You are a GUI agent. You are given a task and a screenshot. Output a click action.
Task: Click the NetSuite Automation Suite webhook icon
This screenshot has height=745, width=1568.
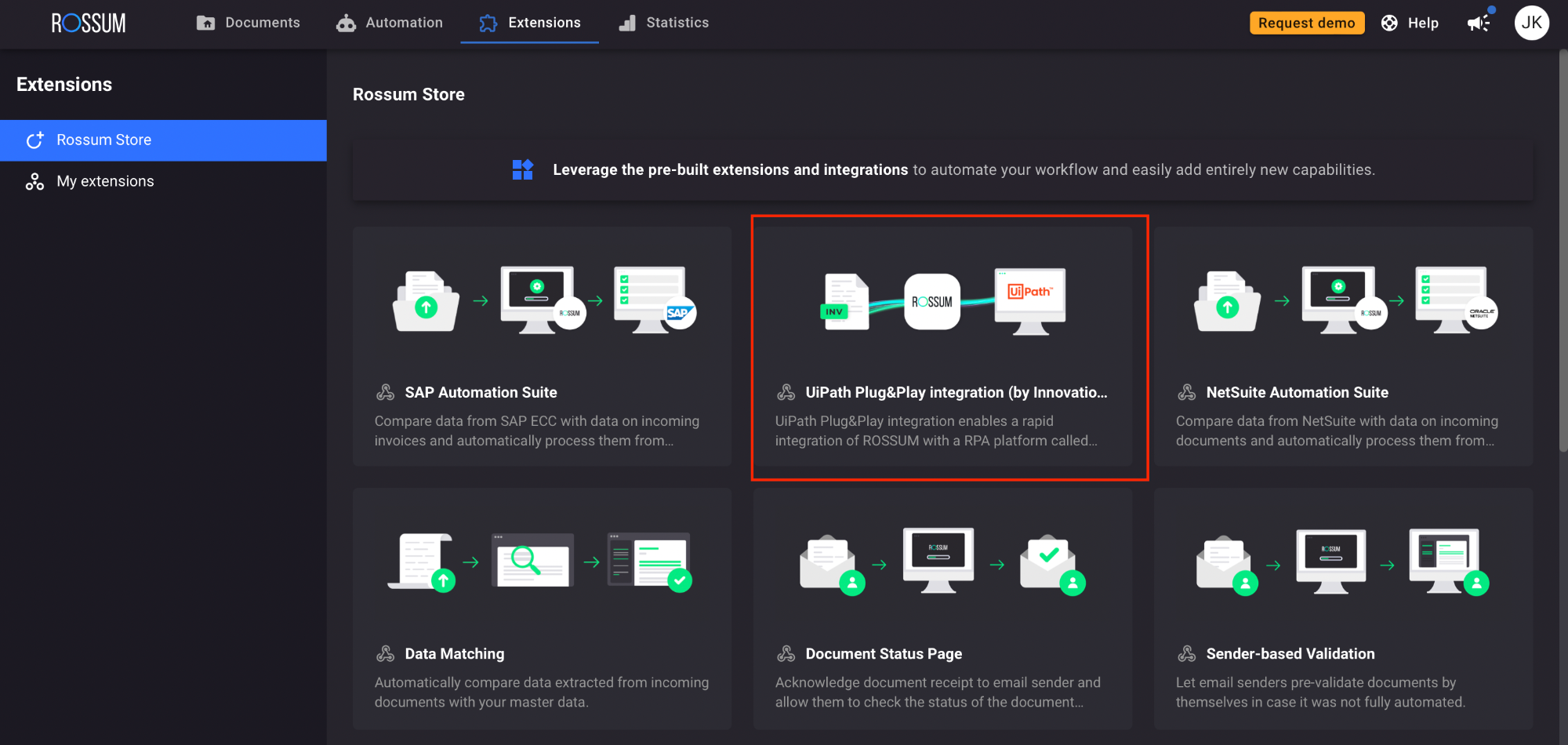coord(1186,392)
